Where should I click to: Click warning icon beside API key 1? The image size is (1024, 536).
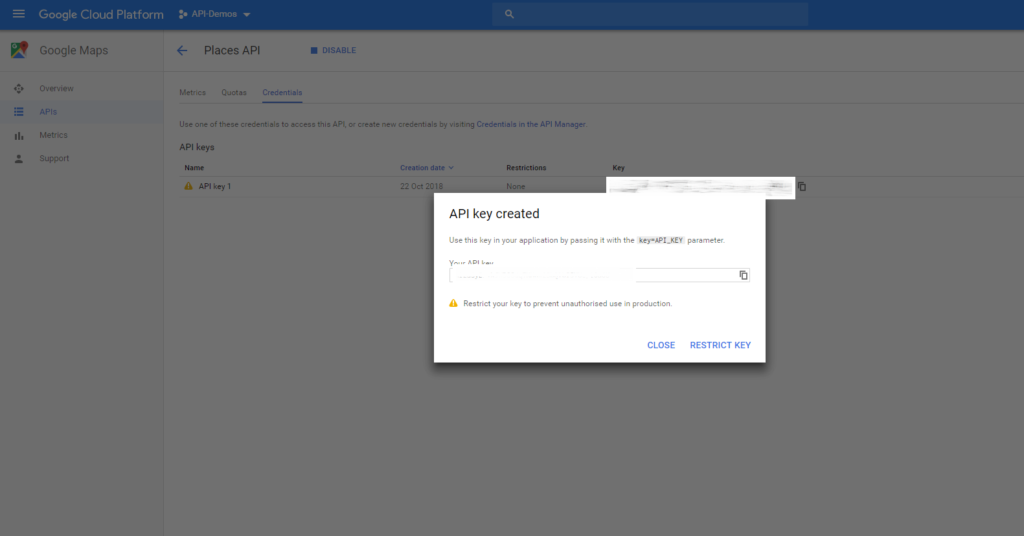(188, 186)
